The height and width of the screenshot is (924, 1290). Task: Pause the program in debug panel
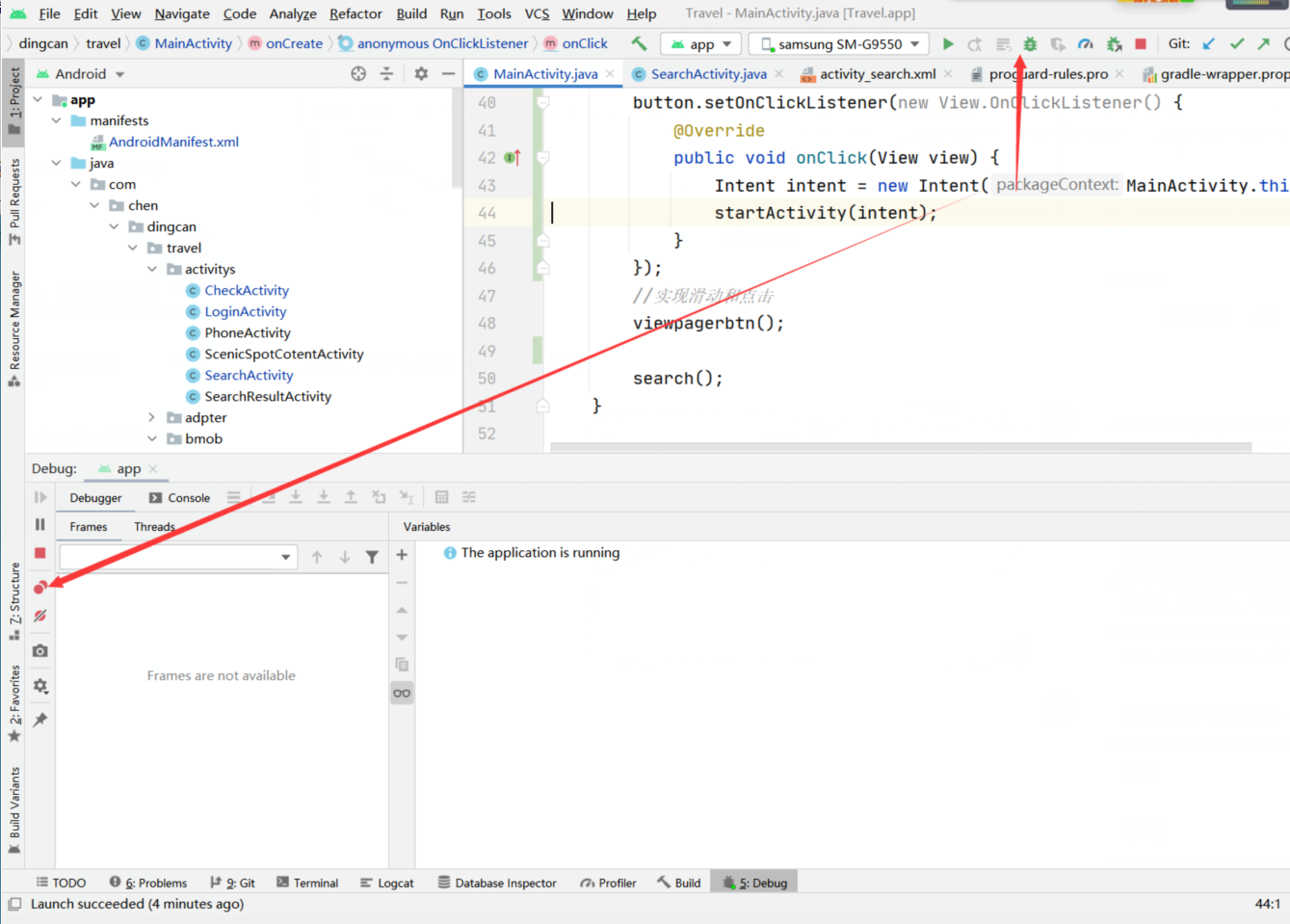click(39, 524)
